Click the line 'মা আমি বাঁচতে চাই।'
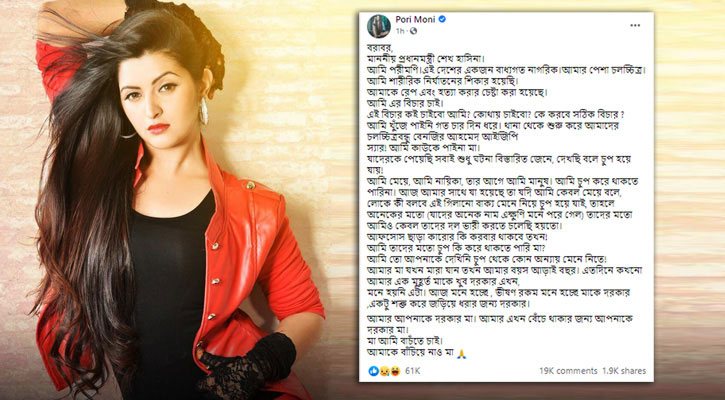This screenshot has height=400, width=725. [400, 342]
